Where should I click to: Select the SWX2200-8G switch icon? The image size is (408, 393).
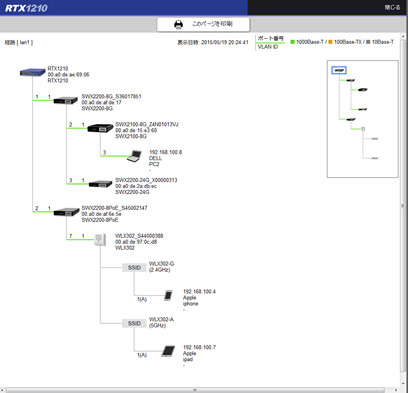(x=66, y=100)
